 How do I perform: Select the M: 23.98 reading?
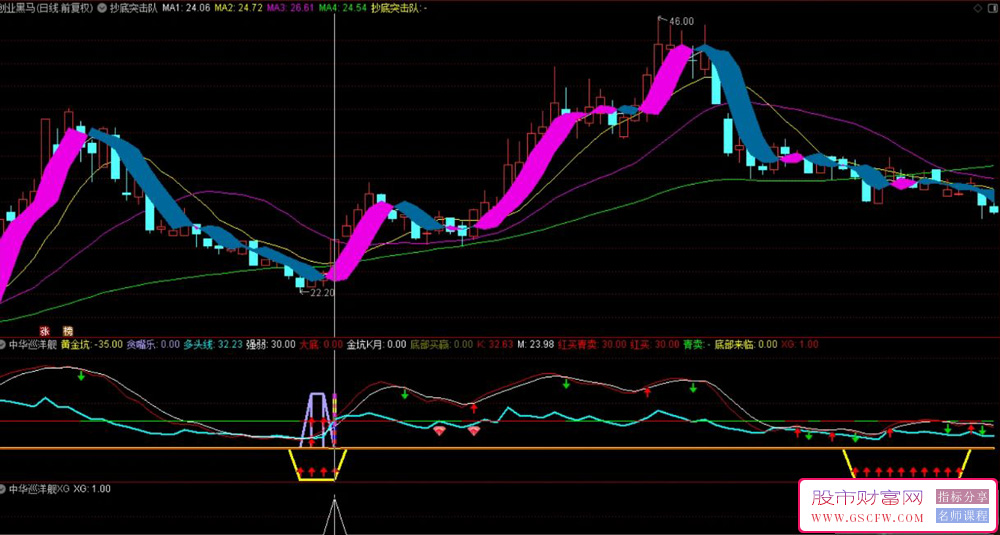[x=536, y=344]
